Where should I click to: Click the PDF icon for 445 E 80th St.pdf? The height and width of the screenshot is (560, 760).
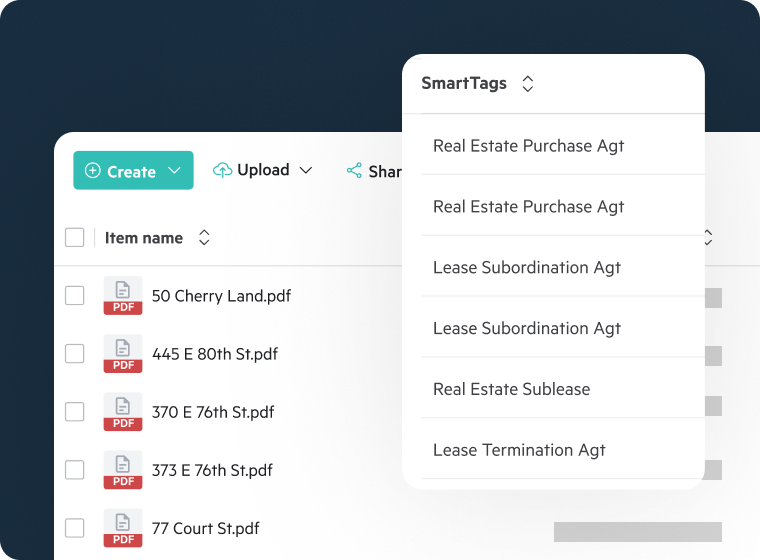coord(123,354)
